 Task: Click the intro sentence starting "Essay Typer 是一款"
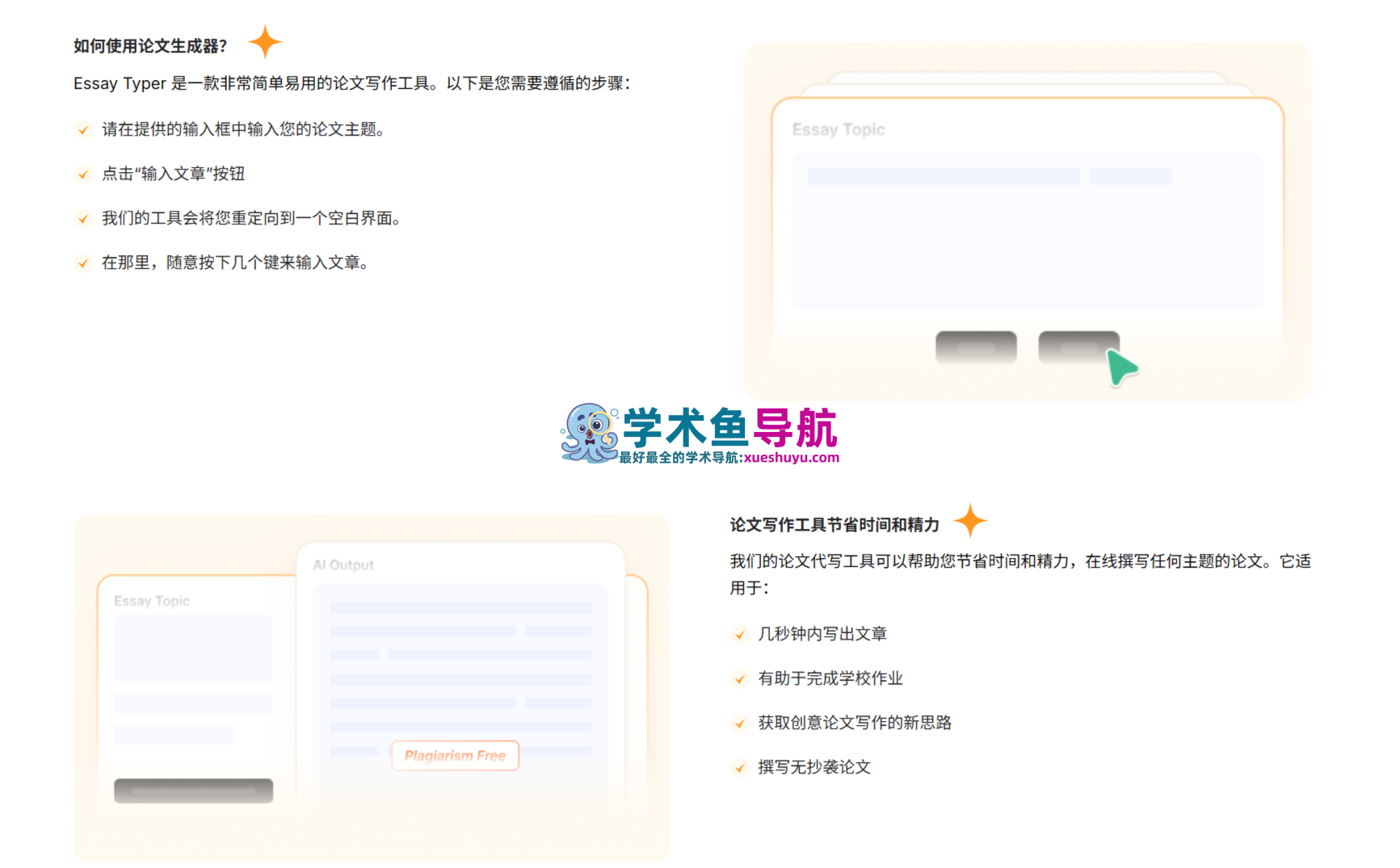coord(352,83)
